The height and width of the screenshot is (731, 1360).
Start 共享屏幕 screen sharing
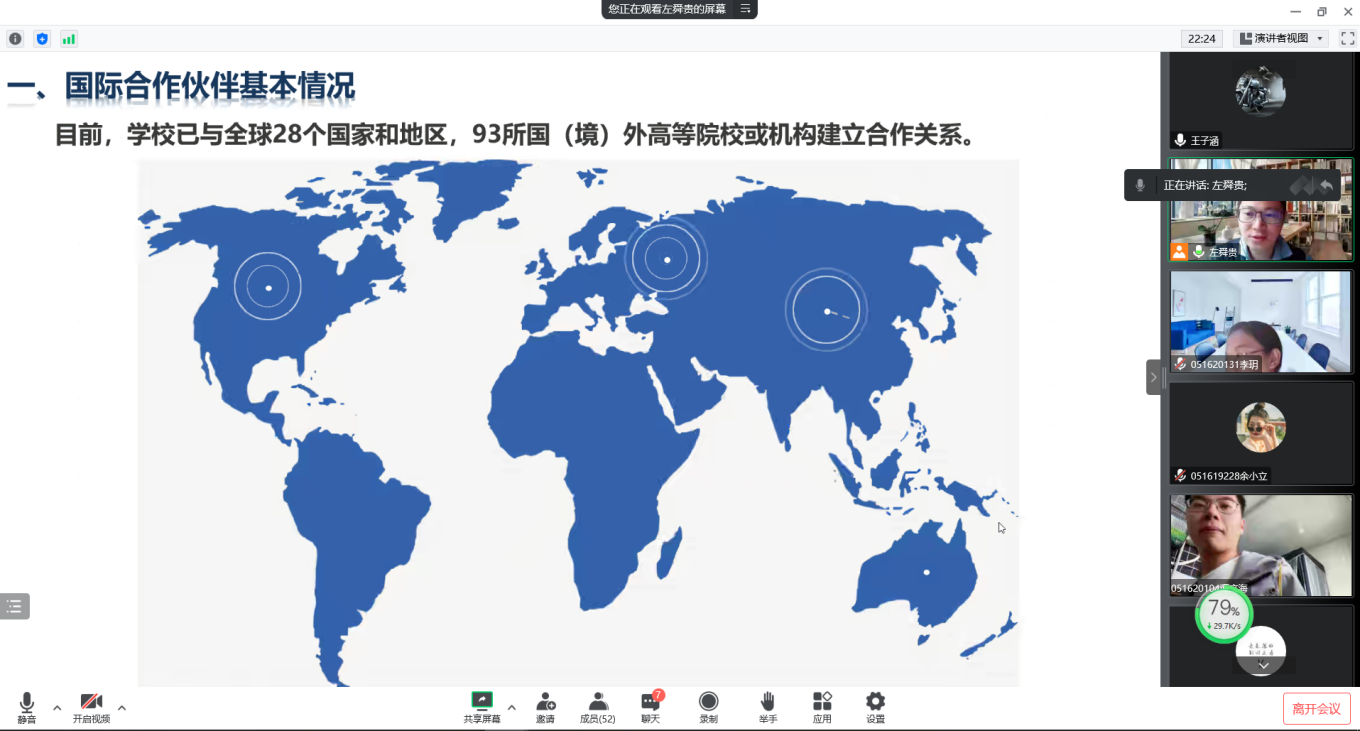(481, 707)
